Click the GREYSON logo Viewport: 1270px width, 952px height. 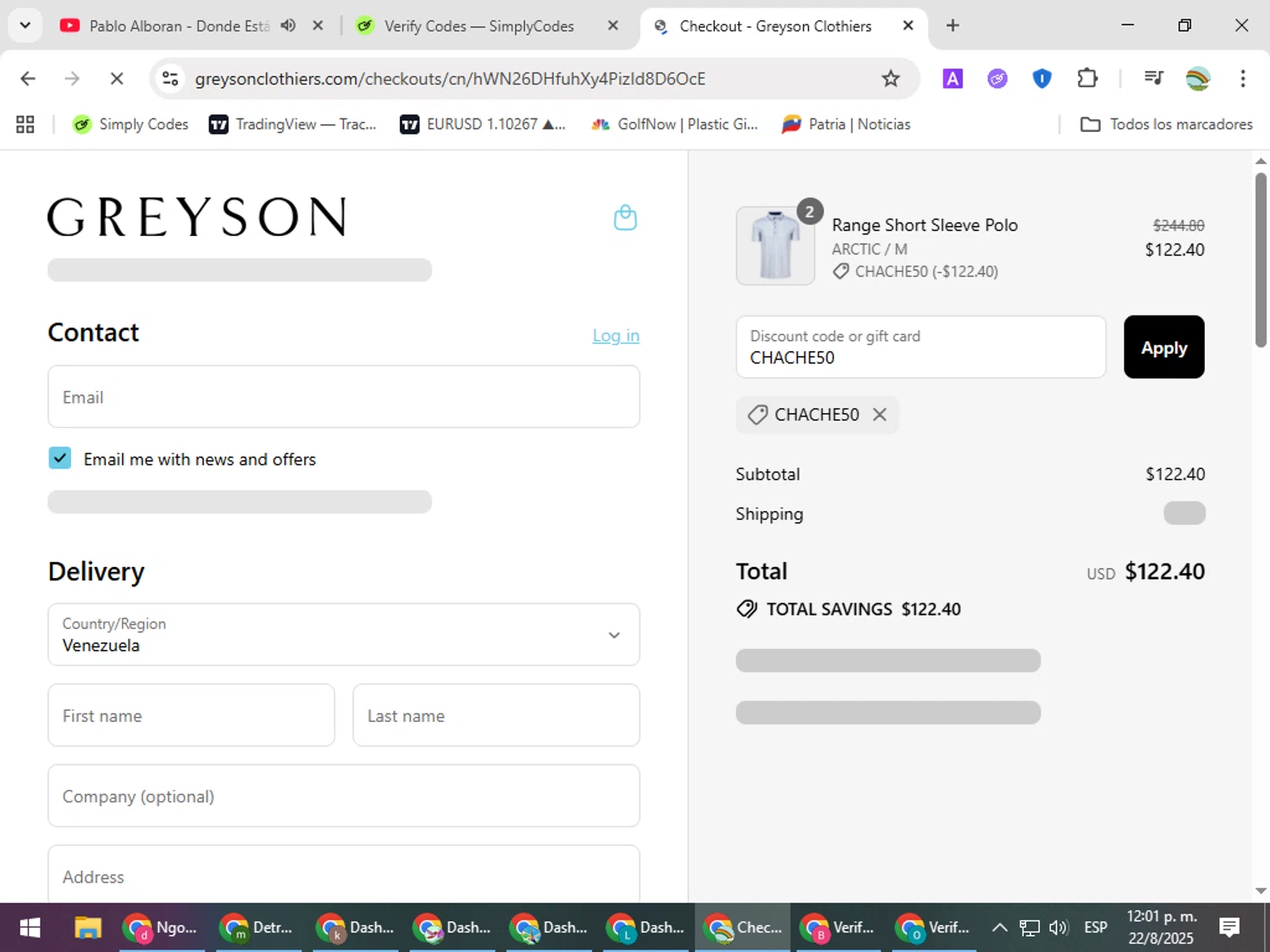196,217
